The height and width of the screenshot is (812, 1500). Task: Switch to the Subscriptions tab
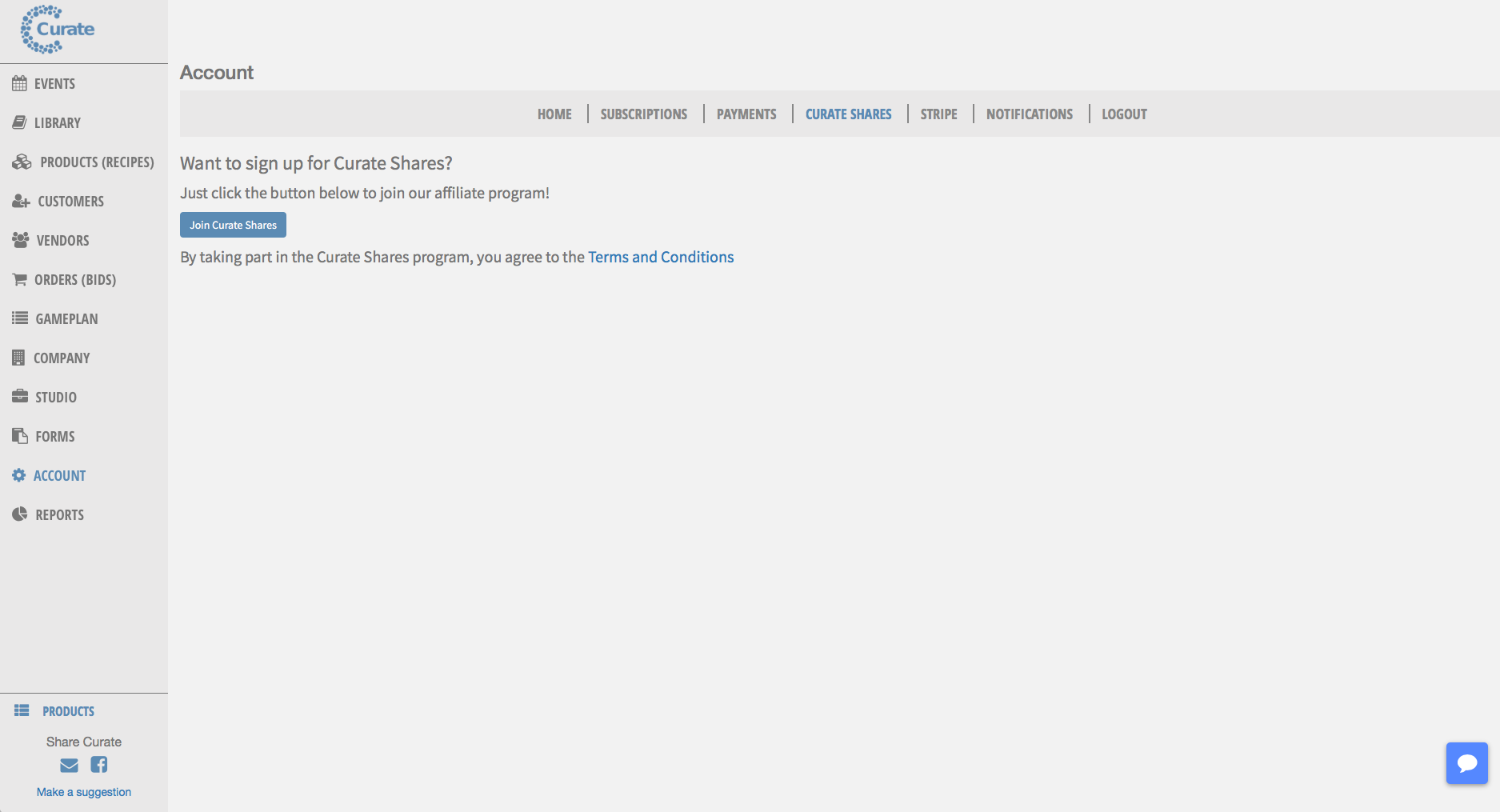point(643,114)
